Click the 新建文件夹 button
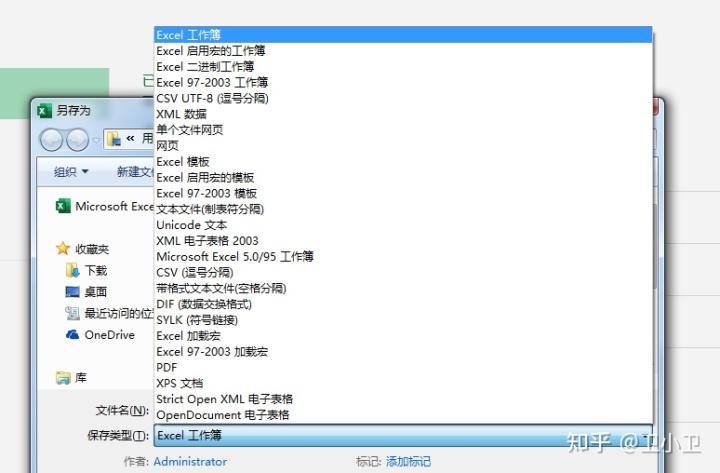The image size is (720, 473). click(x=135, y=172)
